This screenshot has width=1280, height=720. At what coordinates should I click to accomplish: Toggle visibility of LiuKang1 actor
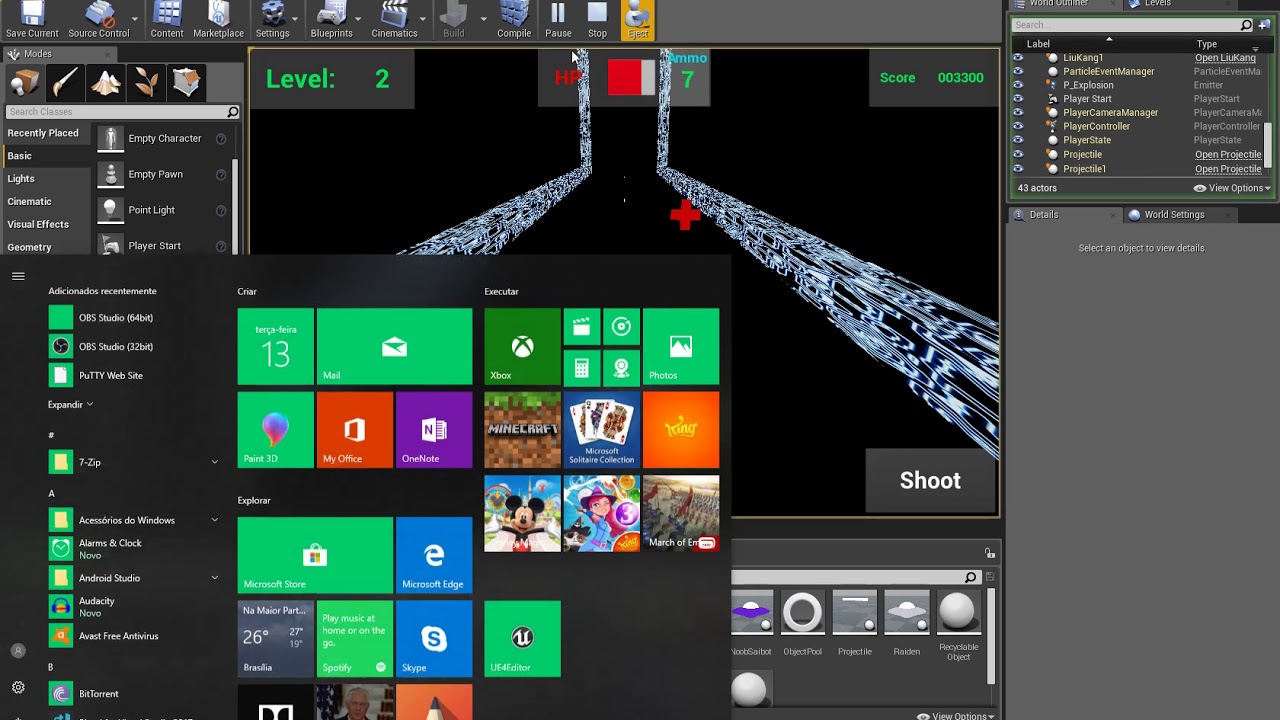(1018, 58)
